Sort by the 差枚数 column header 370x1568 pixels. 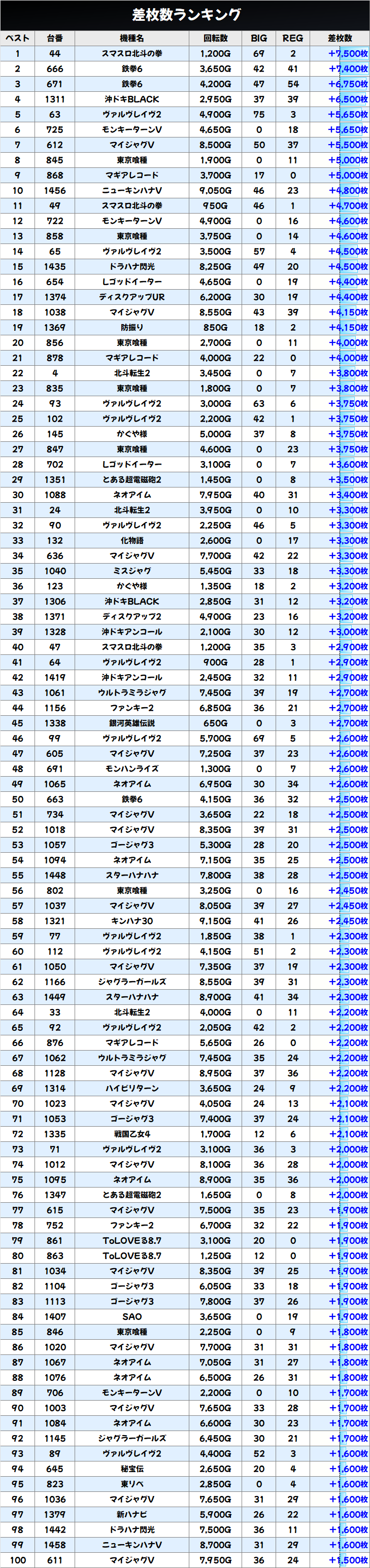pos(340,39)
